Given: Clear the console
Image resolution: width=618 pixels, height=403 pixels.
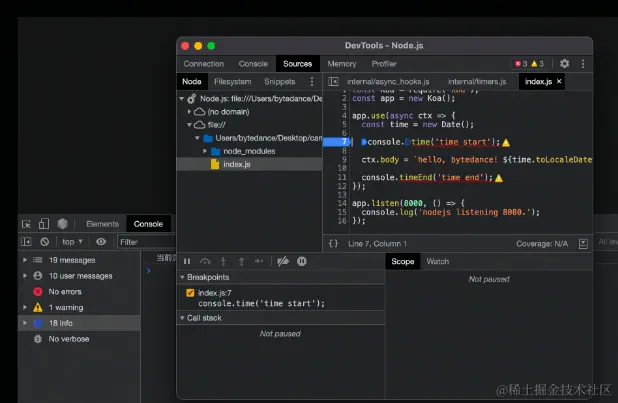Looking at the screenshot, I should click(45, 242).
